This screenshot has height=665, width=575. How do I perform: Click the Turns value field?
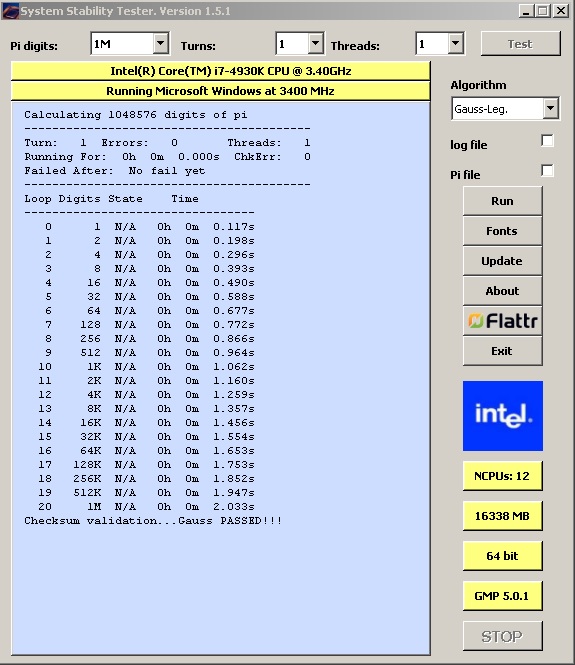[292, 44]
